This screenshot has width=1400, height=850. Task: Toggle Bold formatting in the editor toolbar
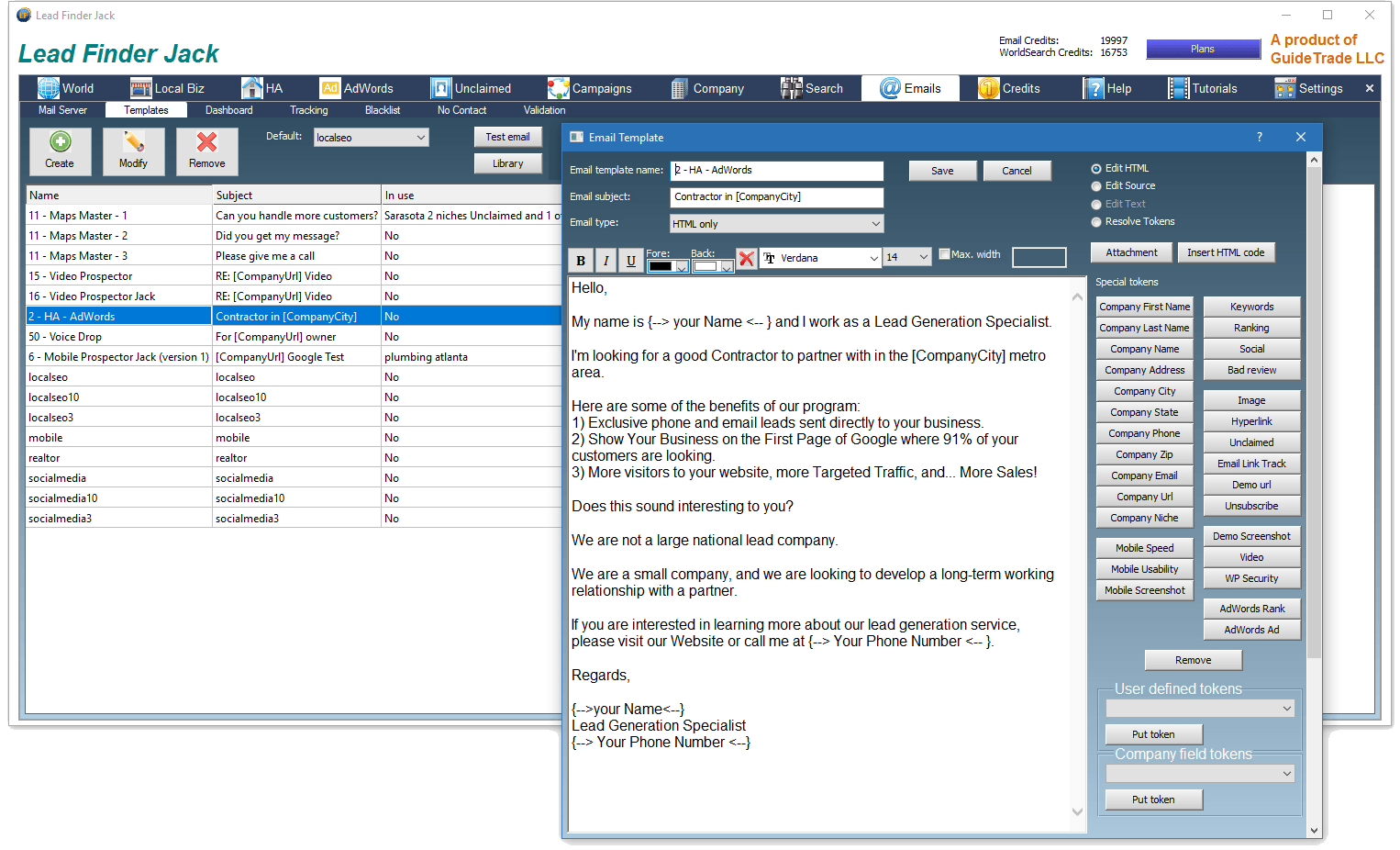click(x=581, y=261)
